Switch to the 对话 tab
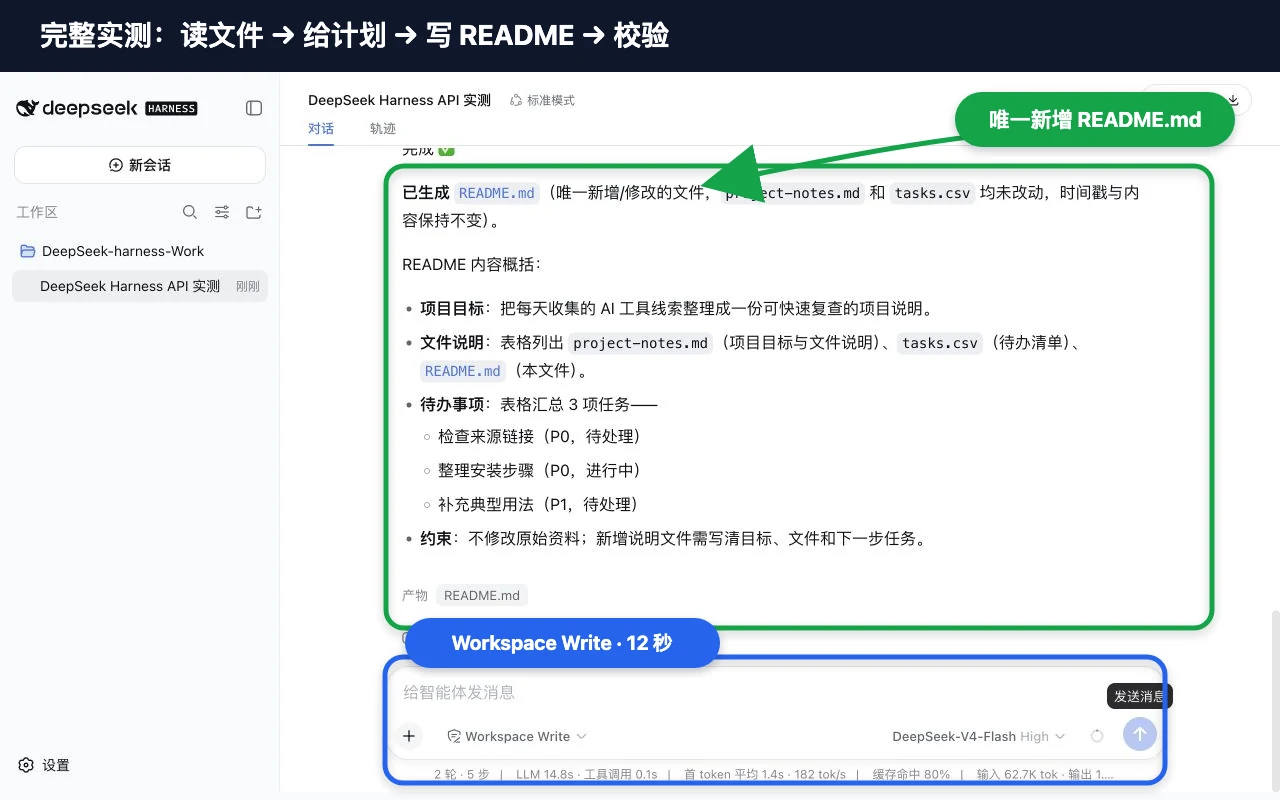The image size is (1280, 800). pos(321,128)
